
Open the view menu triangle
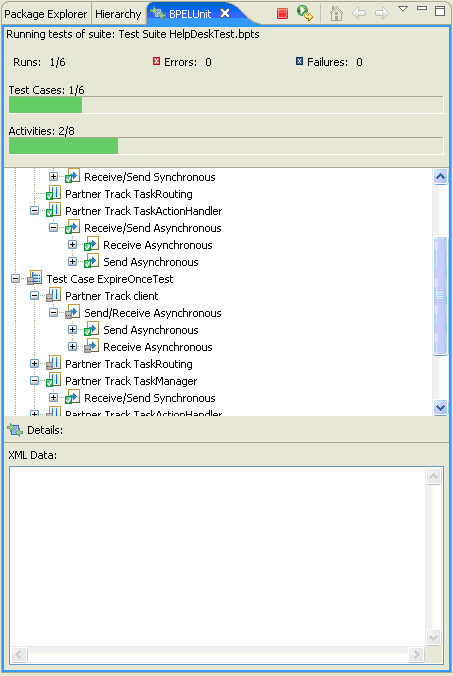pos(403,9)
